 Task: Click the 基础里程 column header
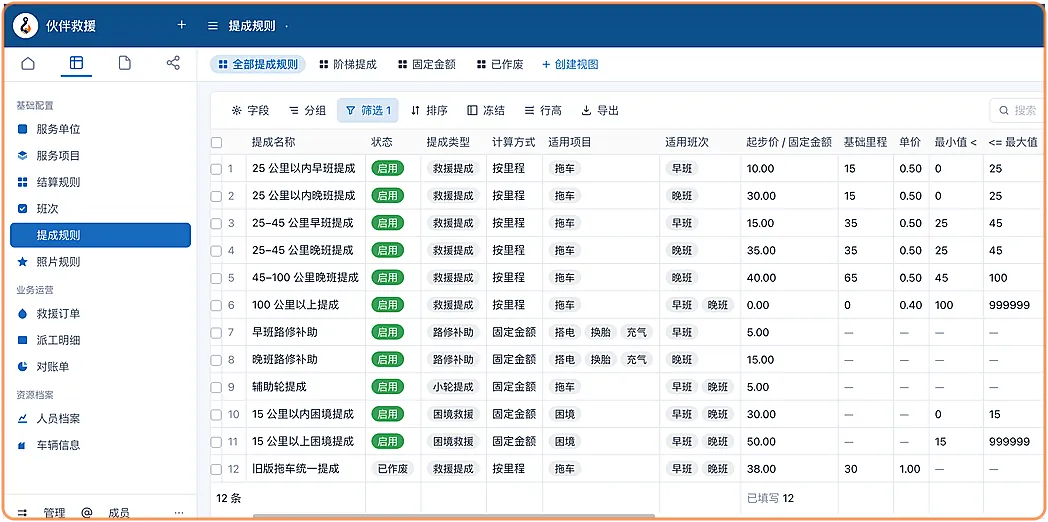865,142
